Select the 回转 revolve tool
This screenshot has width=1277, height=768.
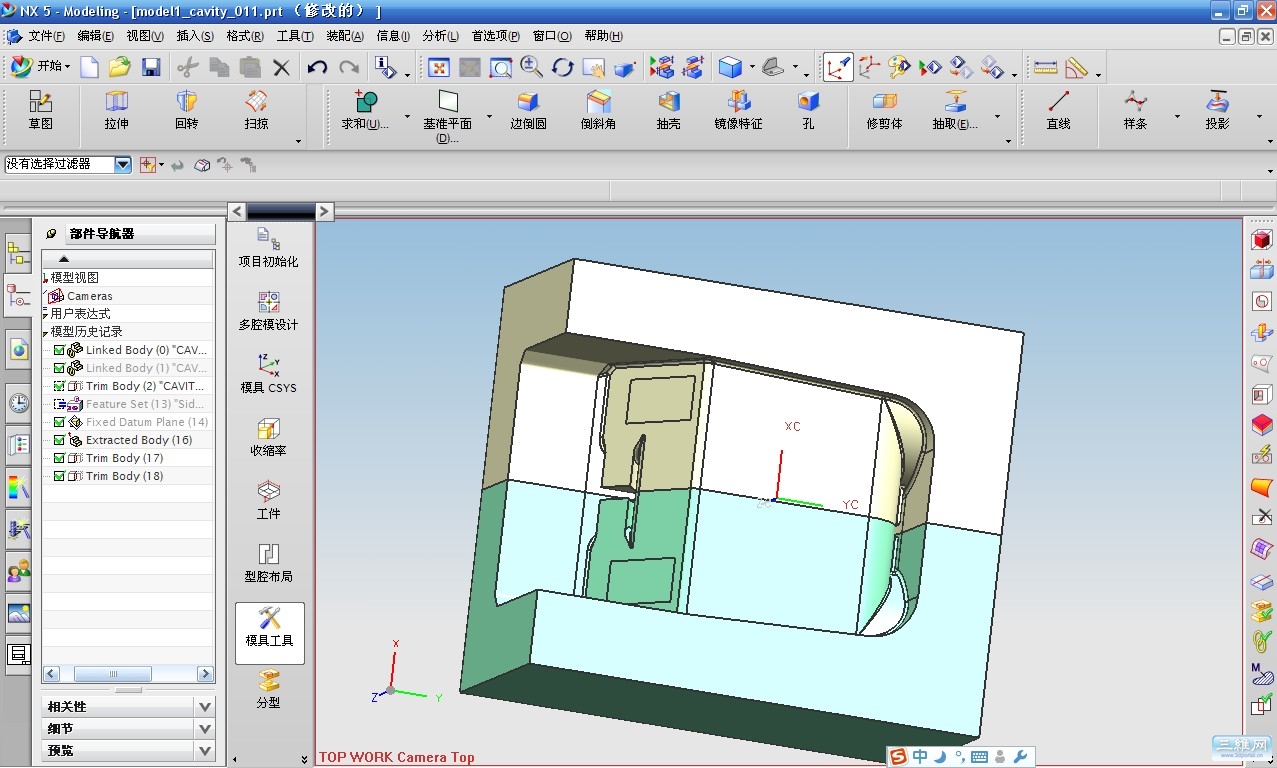[x=186, y=110]
